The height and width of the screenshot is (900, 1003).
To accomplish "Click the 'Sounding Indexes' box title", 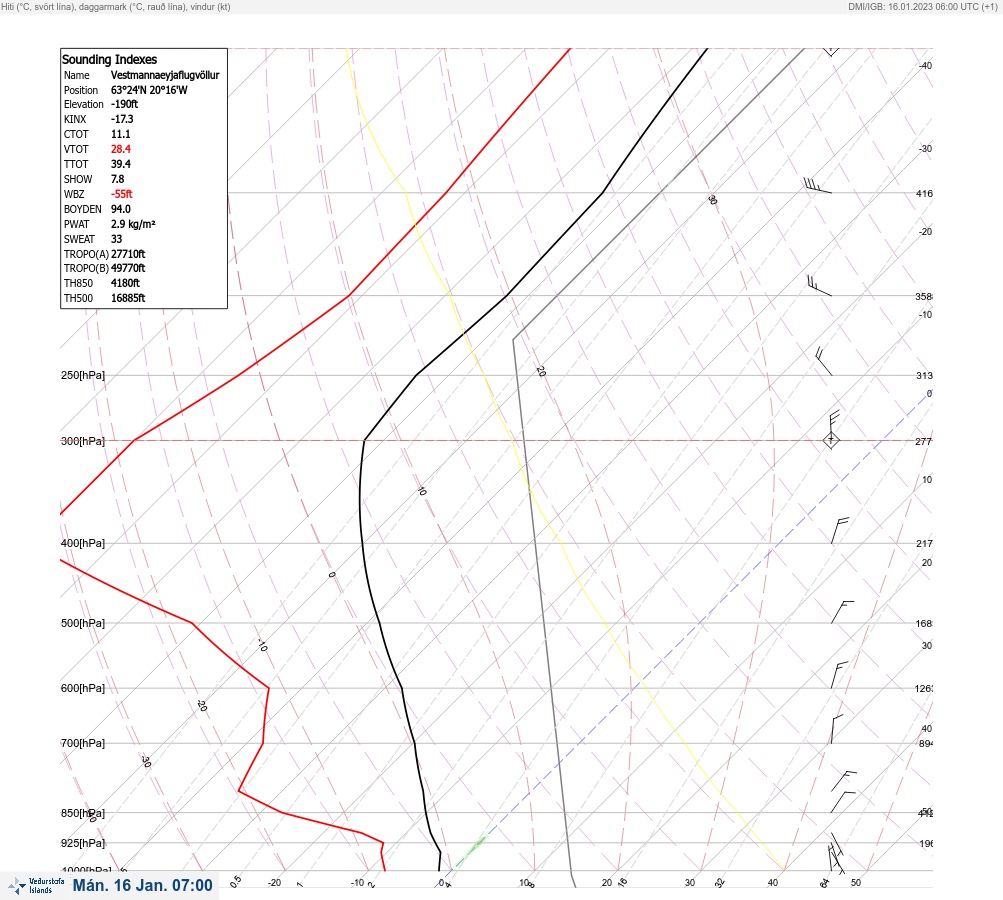I will 109,59.
